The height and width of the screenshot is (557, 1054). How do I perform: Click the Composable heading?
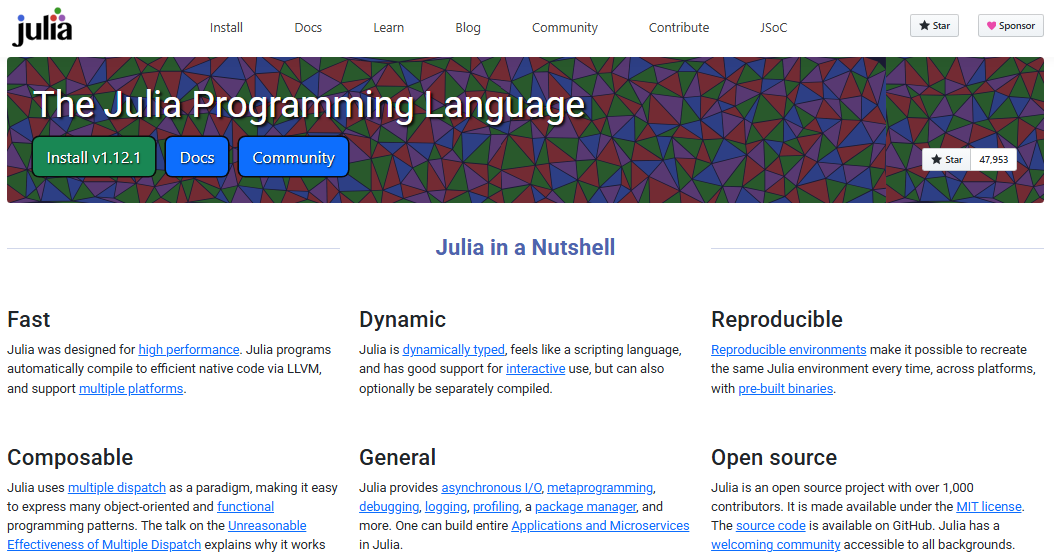[x=70, y=457]
